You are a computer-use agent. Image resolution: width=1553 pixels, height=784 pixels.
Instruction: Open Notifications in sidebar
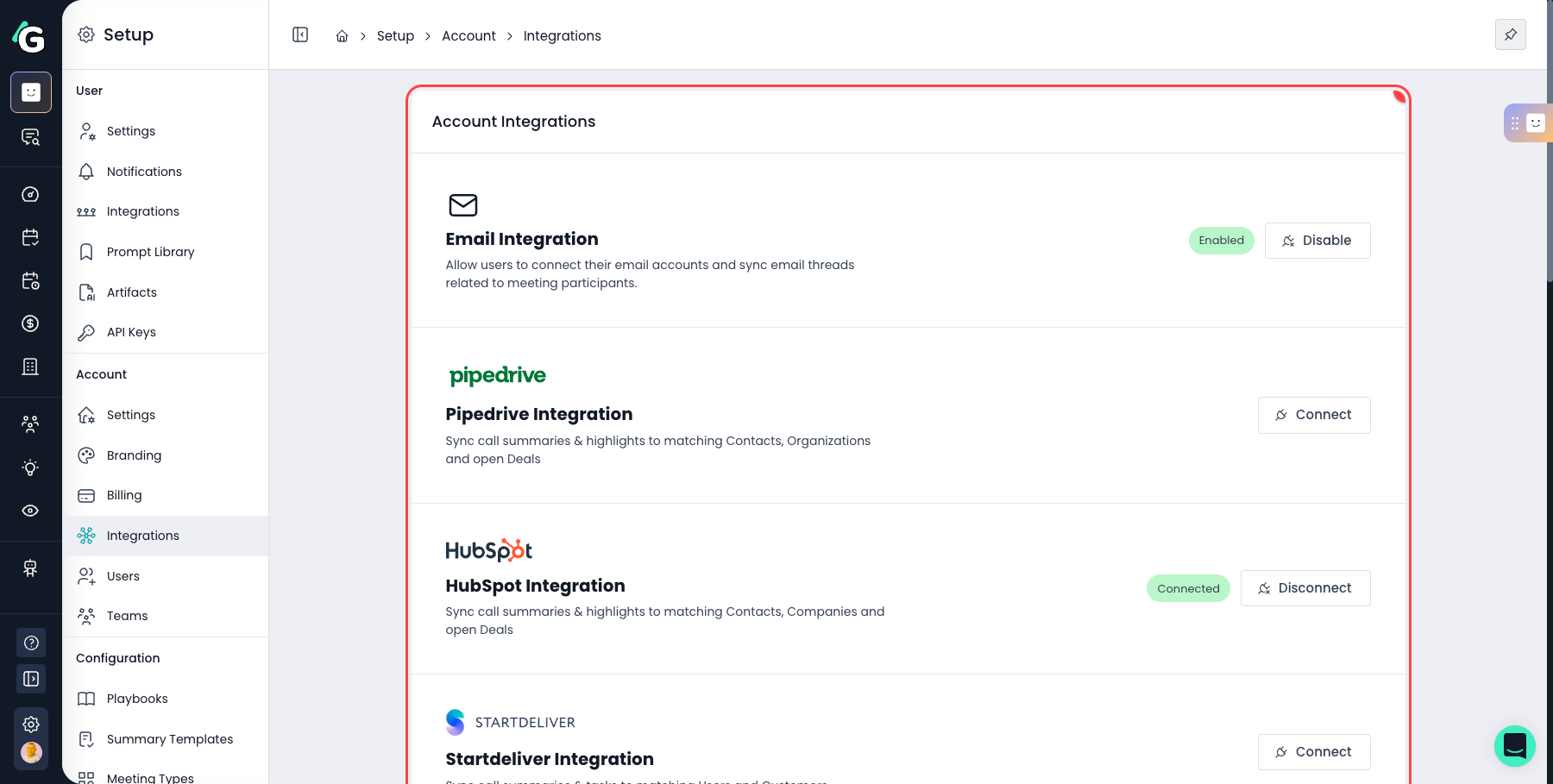[166, 172]
